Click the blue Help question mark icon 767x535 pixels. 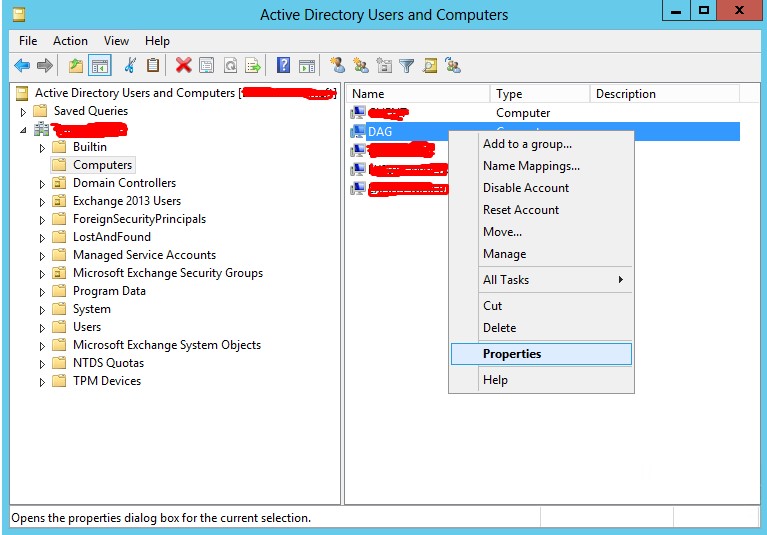tap(283, 66)
